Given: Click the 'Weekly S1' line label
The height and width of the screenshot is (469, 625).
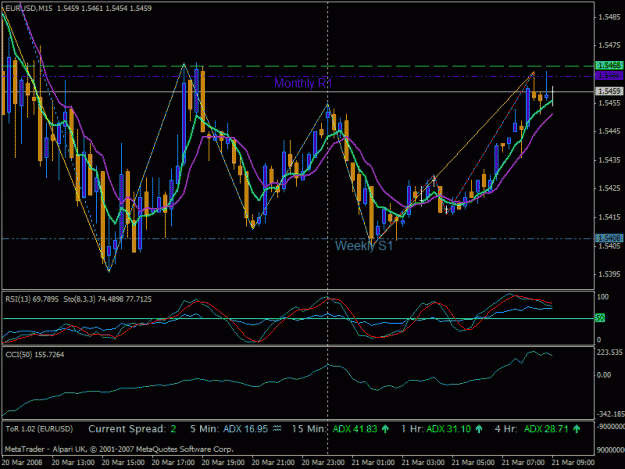Looking at the screenshot, I should pyautogui.click(x=364, y=246).
